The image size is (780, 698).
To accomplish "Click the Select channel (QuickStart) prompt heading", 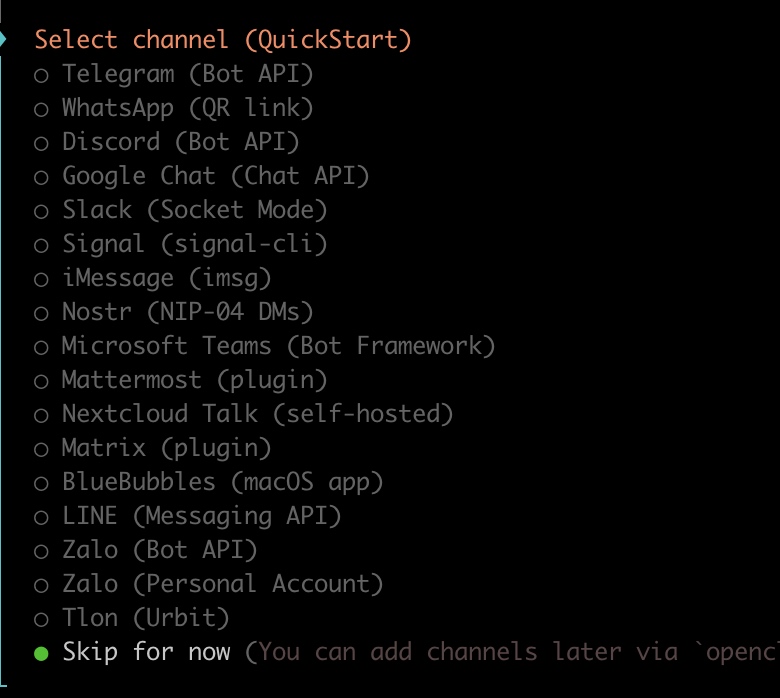I will pos(223,40).
